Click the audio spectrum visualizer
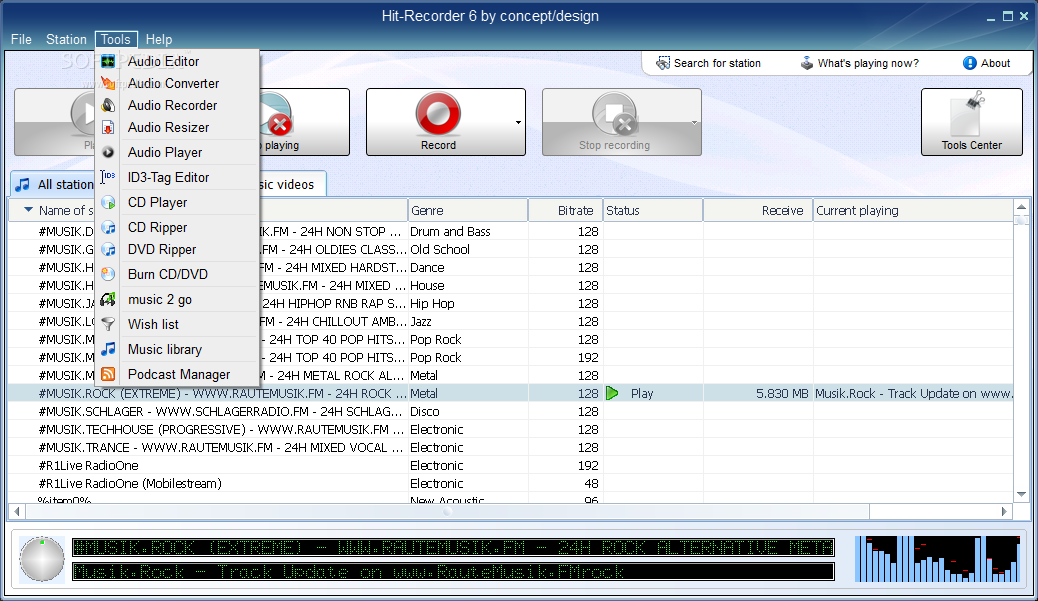This screenshot has height=601, width=1038. [x=937, y=559]
